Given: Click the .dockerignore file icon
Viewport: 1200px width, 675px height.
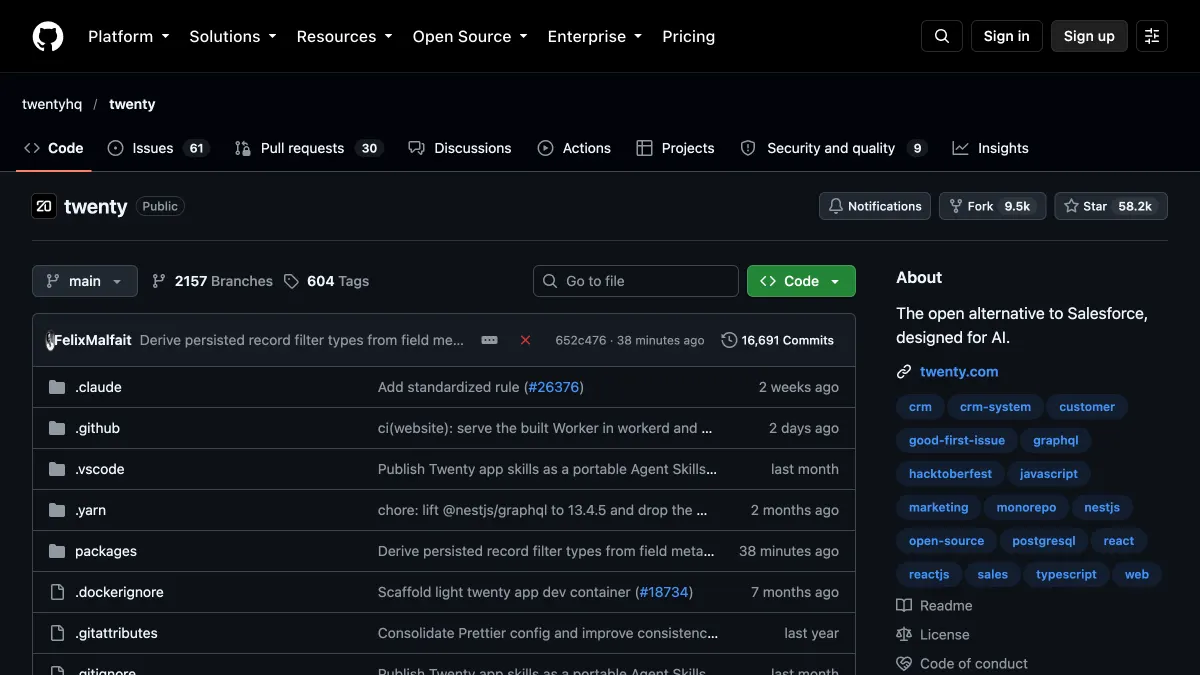Looking at the screenshot, I should tap(57, 592).
